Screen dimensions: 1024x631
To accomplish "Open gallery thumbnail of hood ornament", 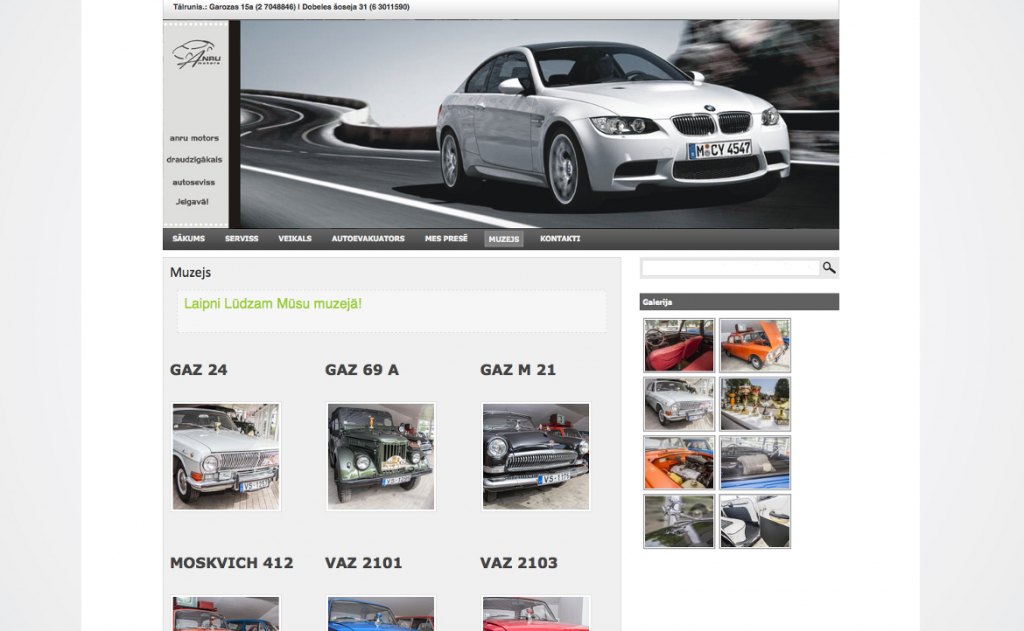I will pyautogui.click(x=679, y=521).
